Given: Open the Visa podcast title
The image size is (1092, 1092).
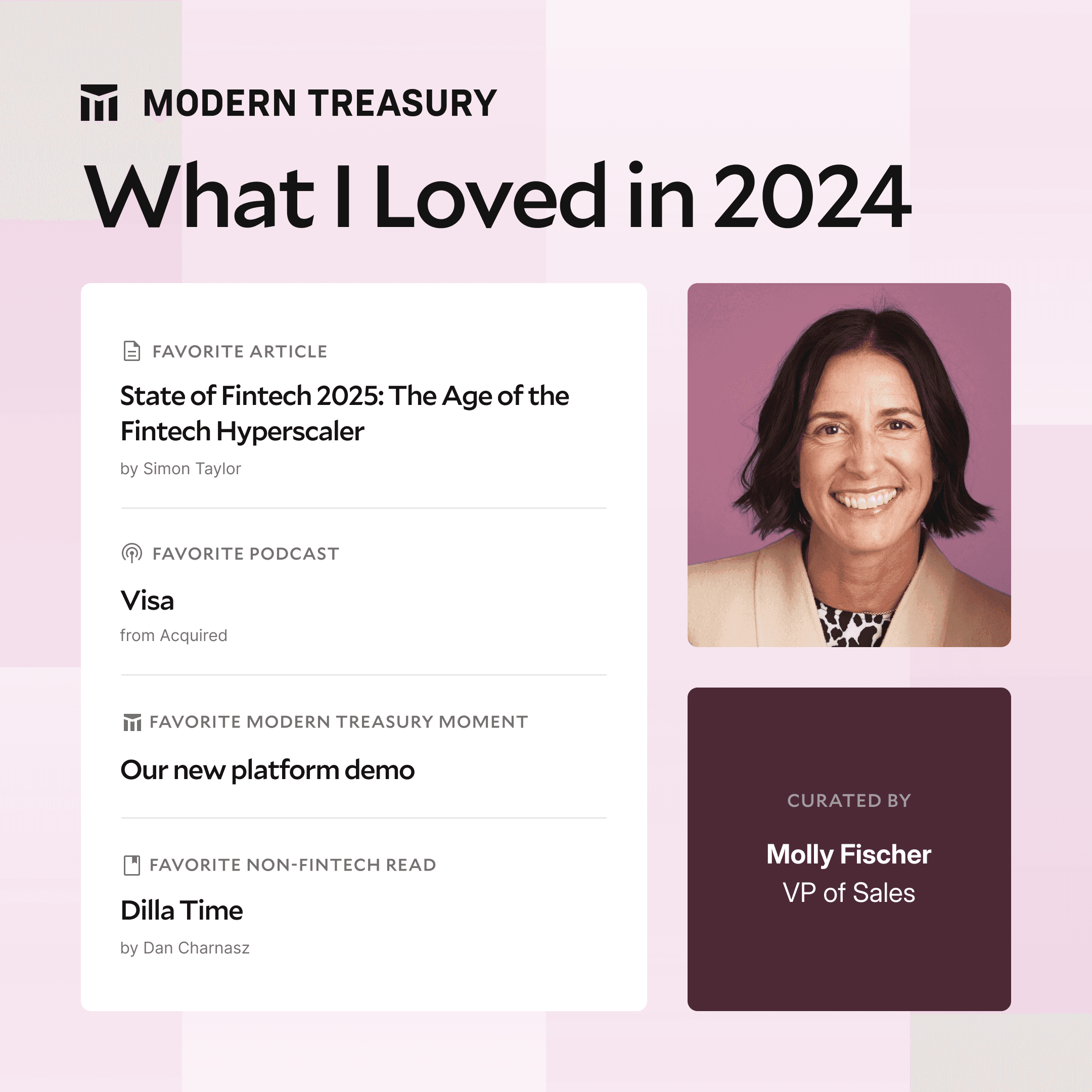Looking at the screenshot, I should [147, 600].
